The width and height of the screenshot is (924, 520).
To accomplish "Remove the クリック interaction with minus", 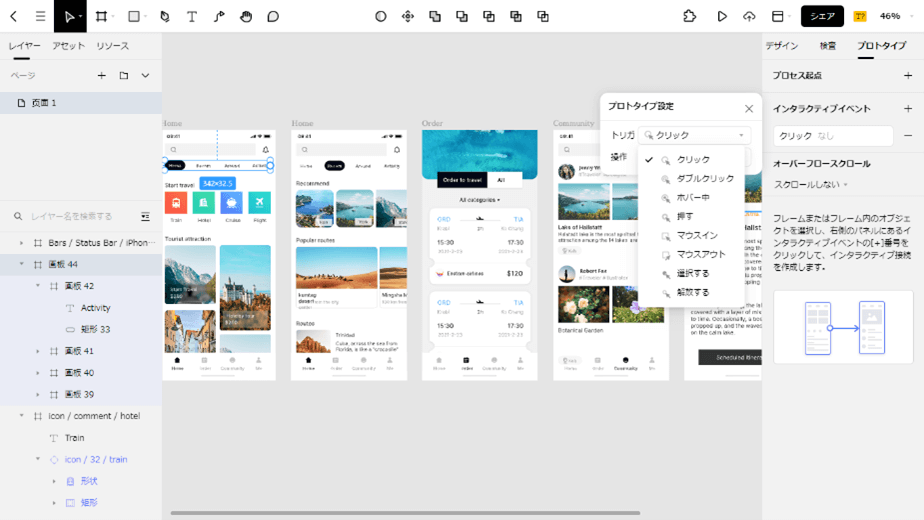I will [908, 136].
